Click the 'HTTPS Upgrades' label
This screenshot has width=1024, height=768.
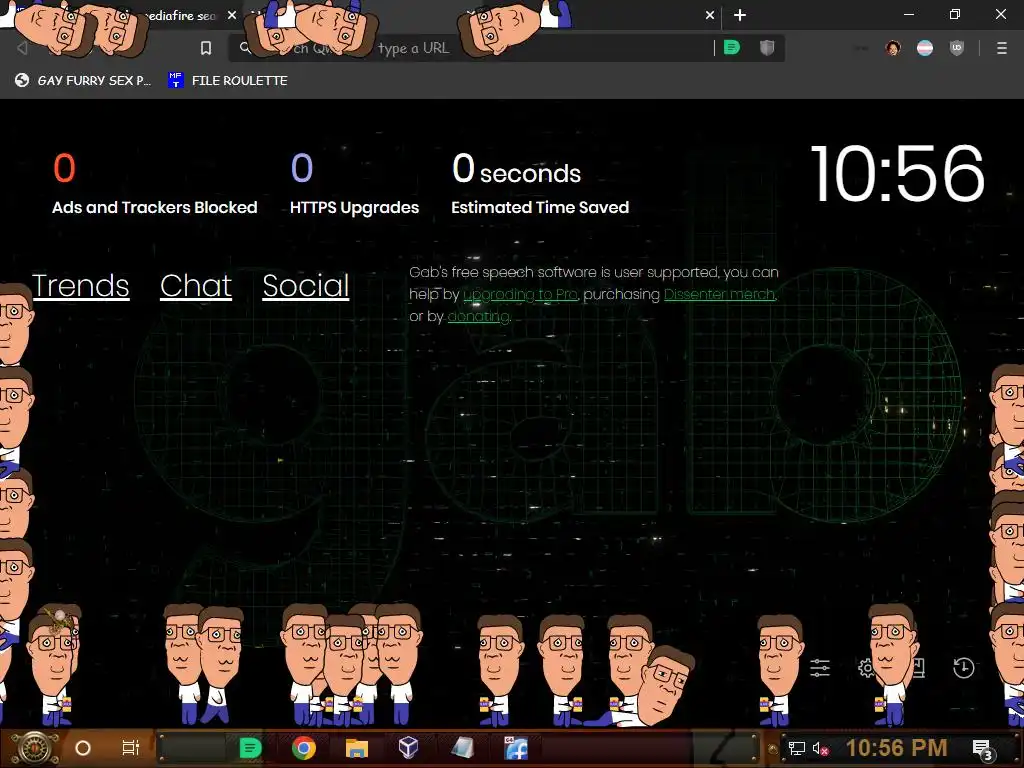(x=355, y=208)
